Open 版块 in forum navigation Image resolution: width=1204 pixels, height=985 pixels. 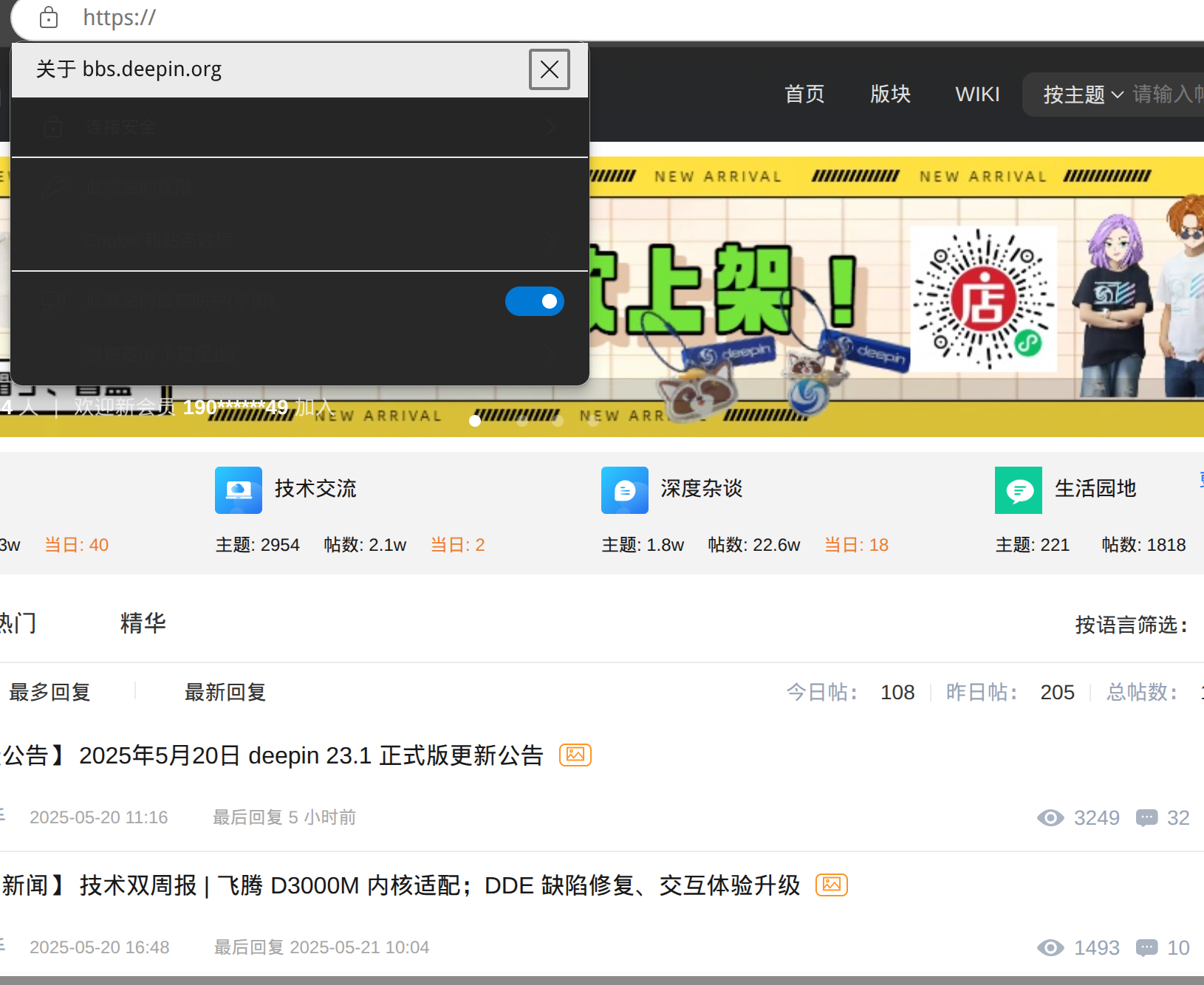pyautogui.click(x=890, y=94)
